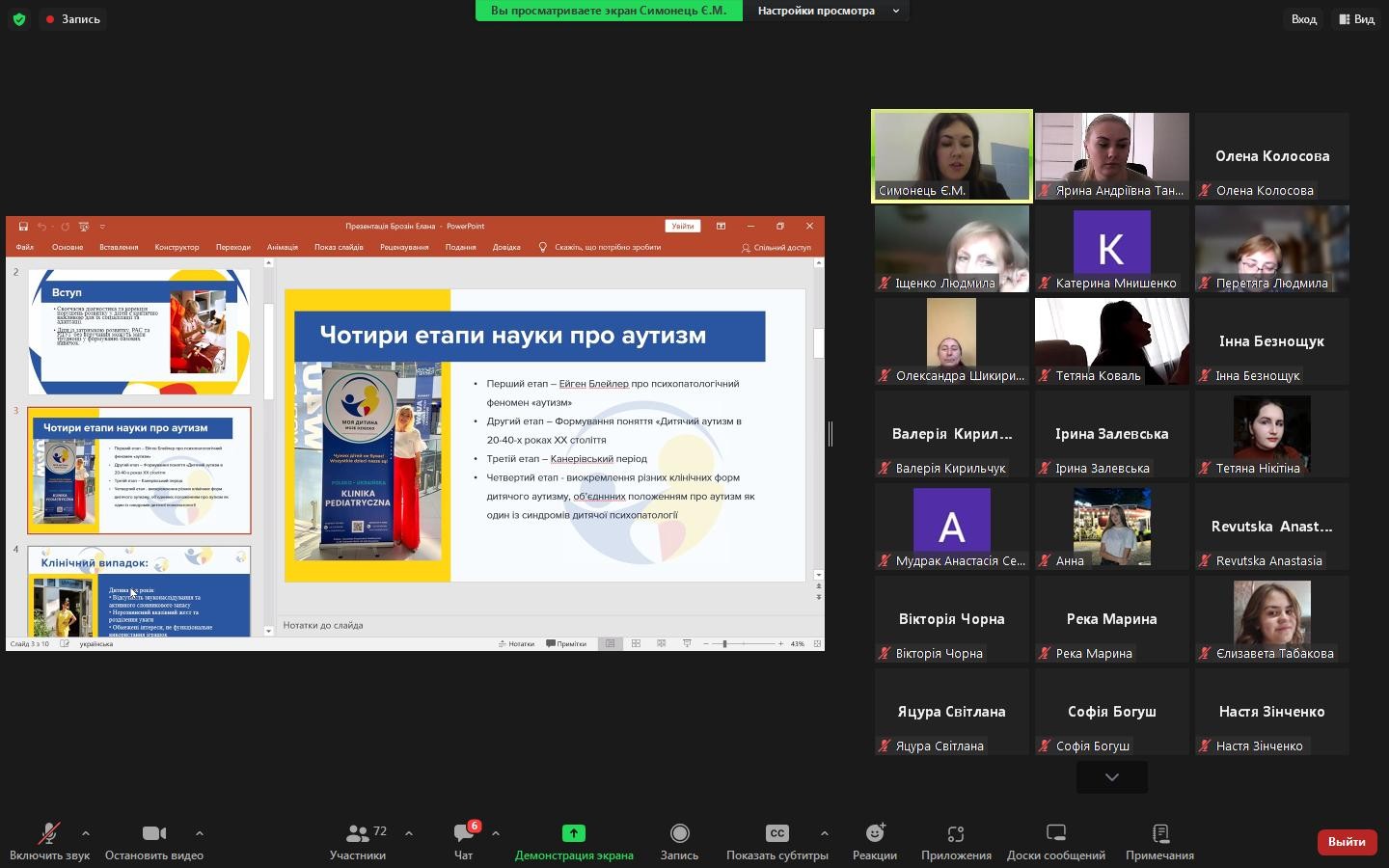Switch to the Довідка ribbon tab
1389x868 pixels.
506,247
